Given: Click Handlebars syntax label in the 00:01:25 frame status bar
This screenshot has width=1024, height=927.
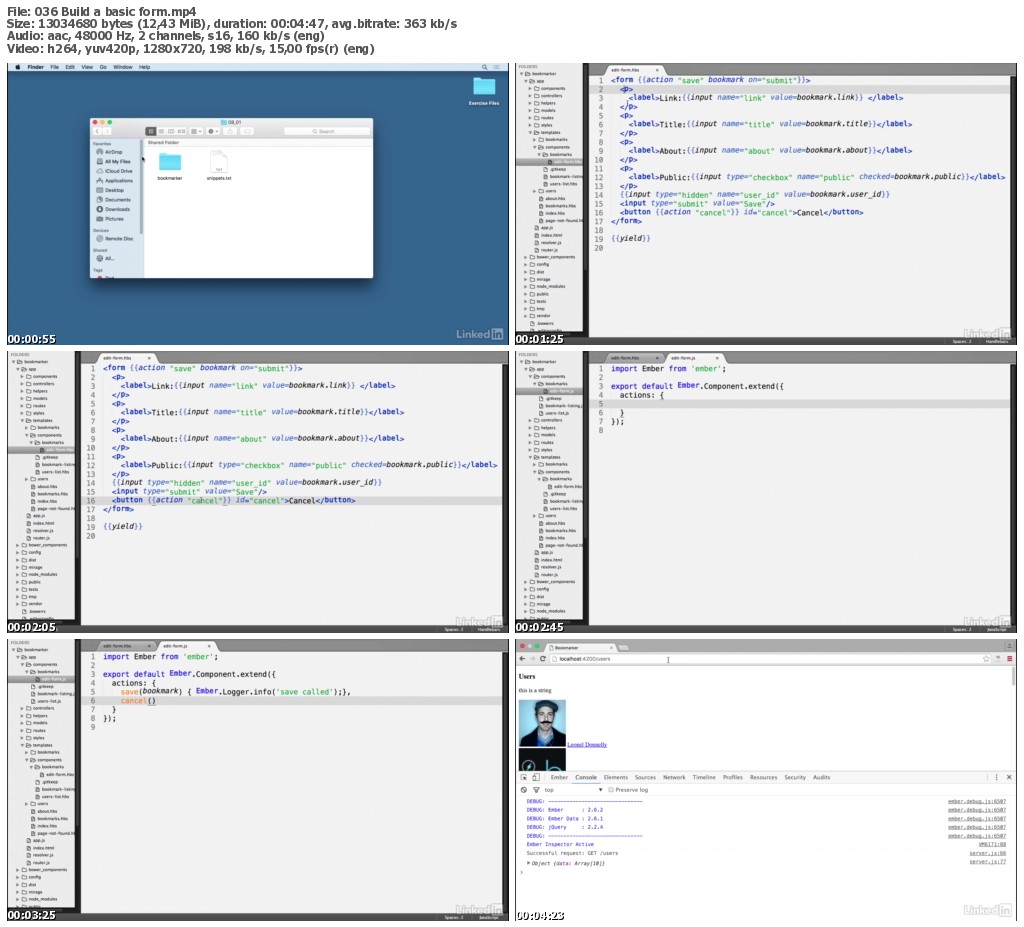Looking at the screenshot, I should pos(996,341).
